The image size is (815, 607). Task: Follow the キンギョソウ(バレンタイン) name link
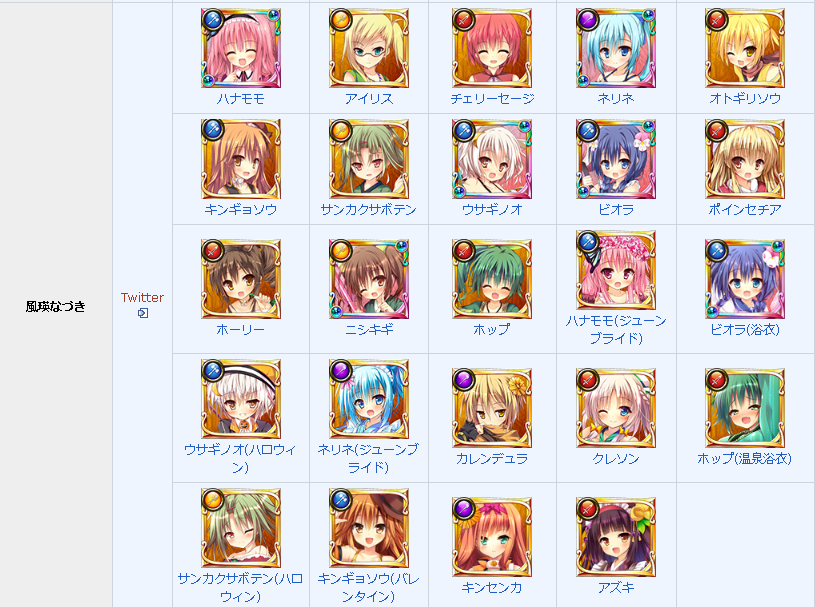pos(369,588)
